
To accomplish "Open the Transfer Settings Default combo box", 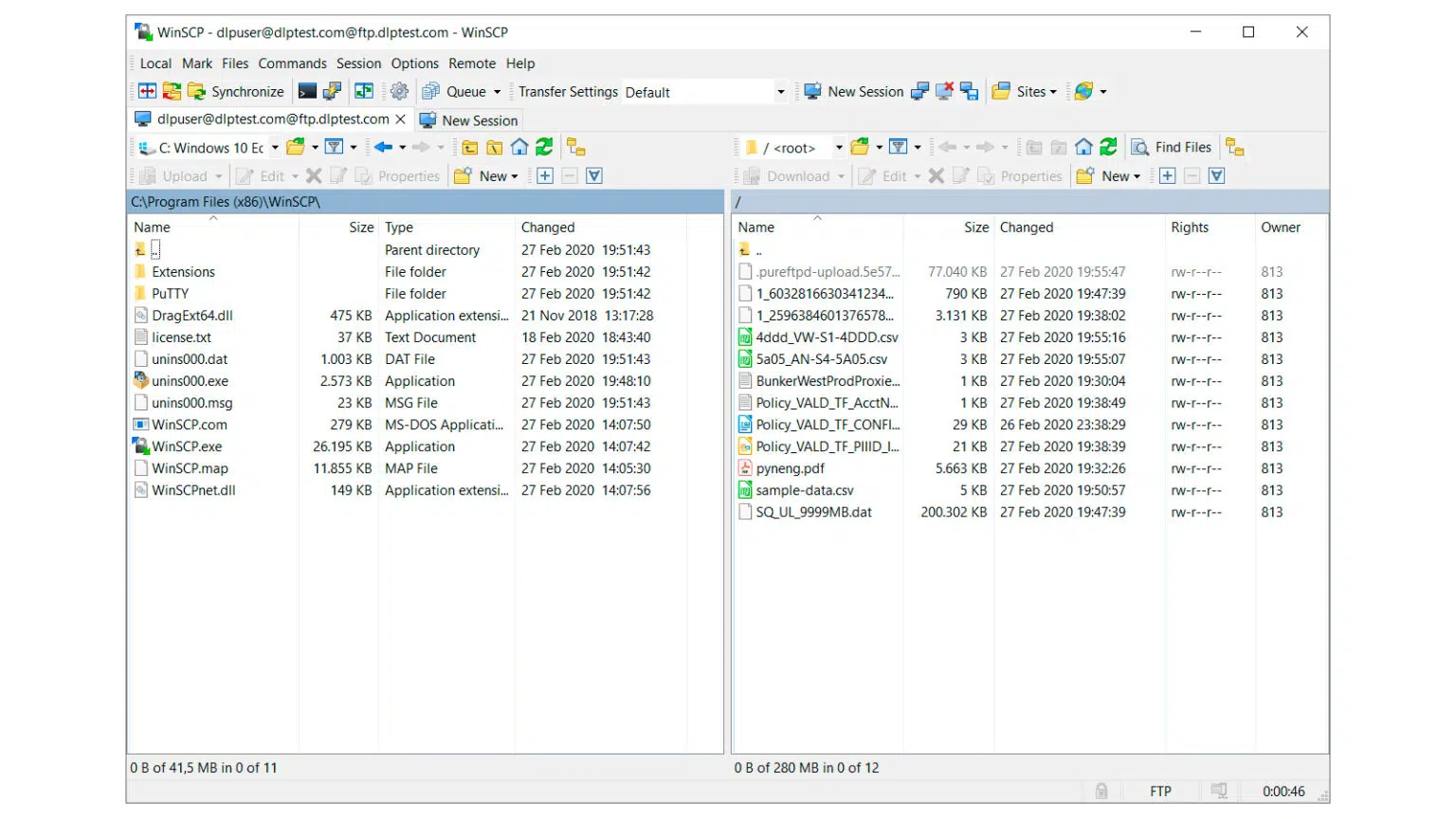I will click(704, 92).
